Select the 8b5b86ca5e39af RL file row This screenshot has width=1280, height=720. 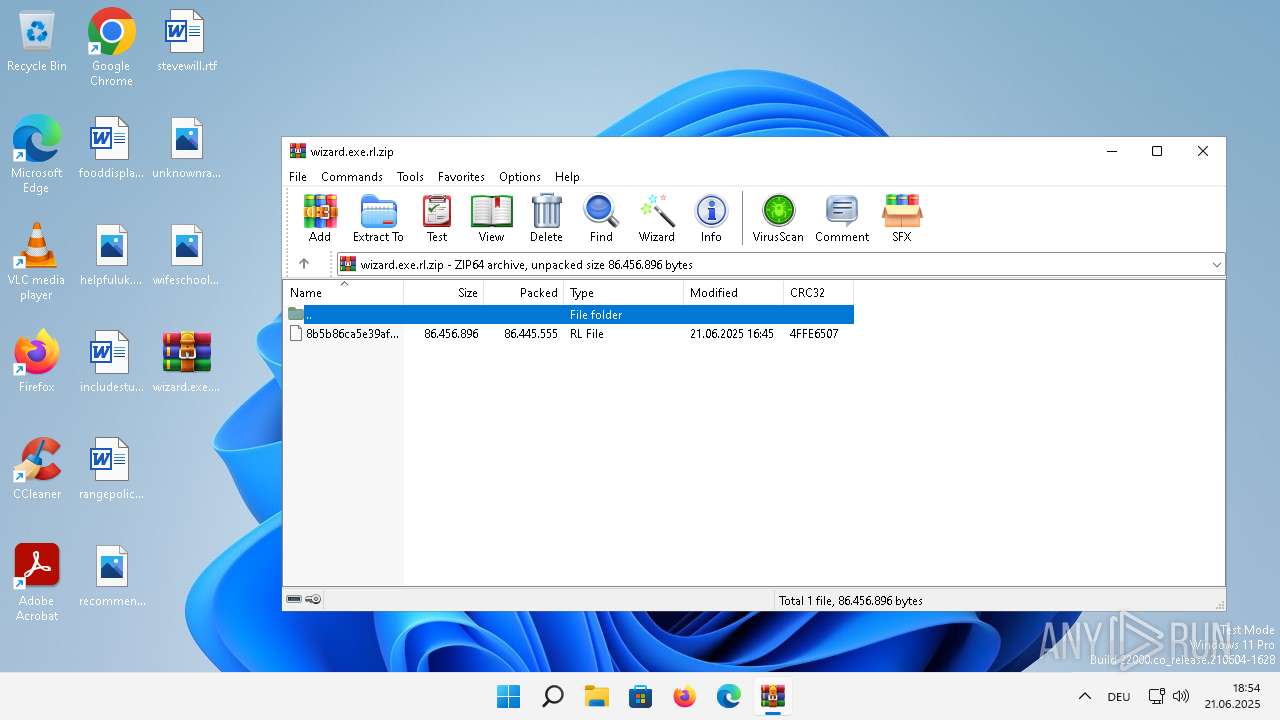(x=570, y=334)
